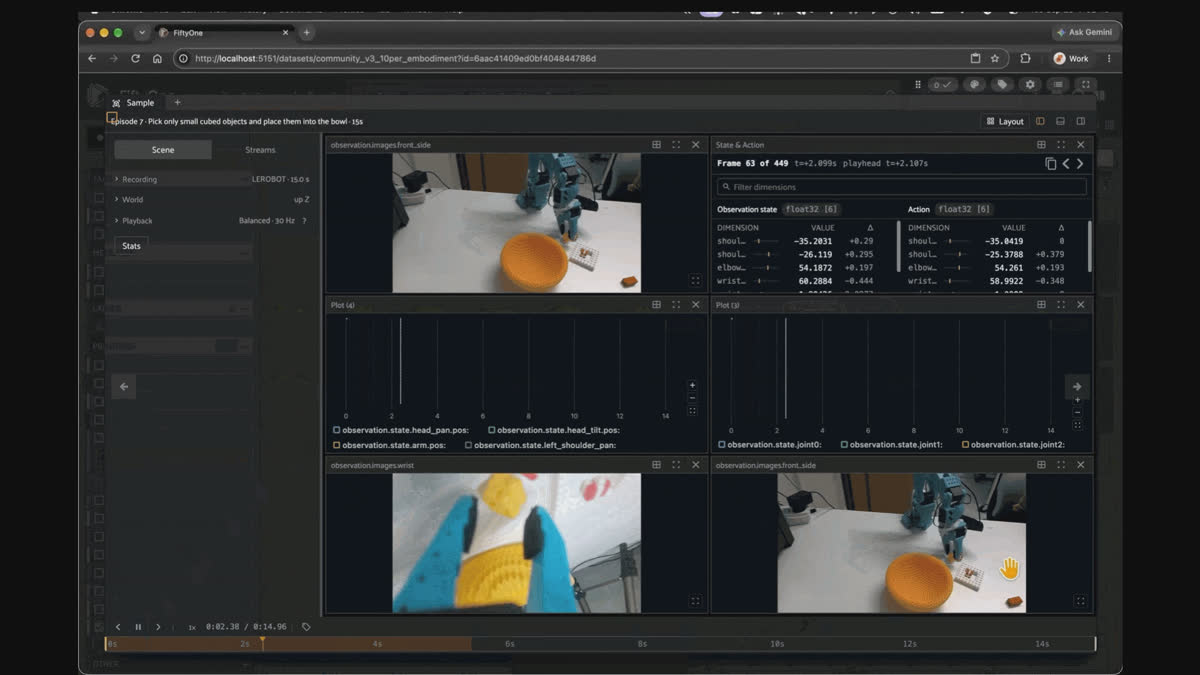
Task: Click the Stats button
Action: pos(131,246)
